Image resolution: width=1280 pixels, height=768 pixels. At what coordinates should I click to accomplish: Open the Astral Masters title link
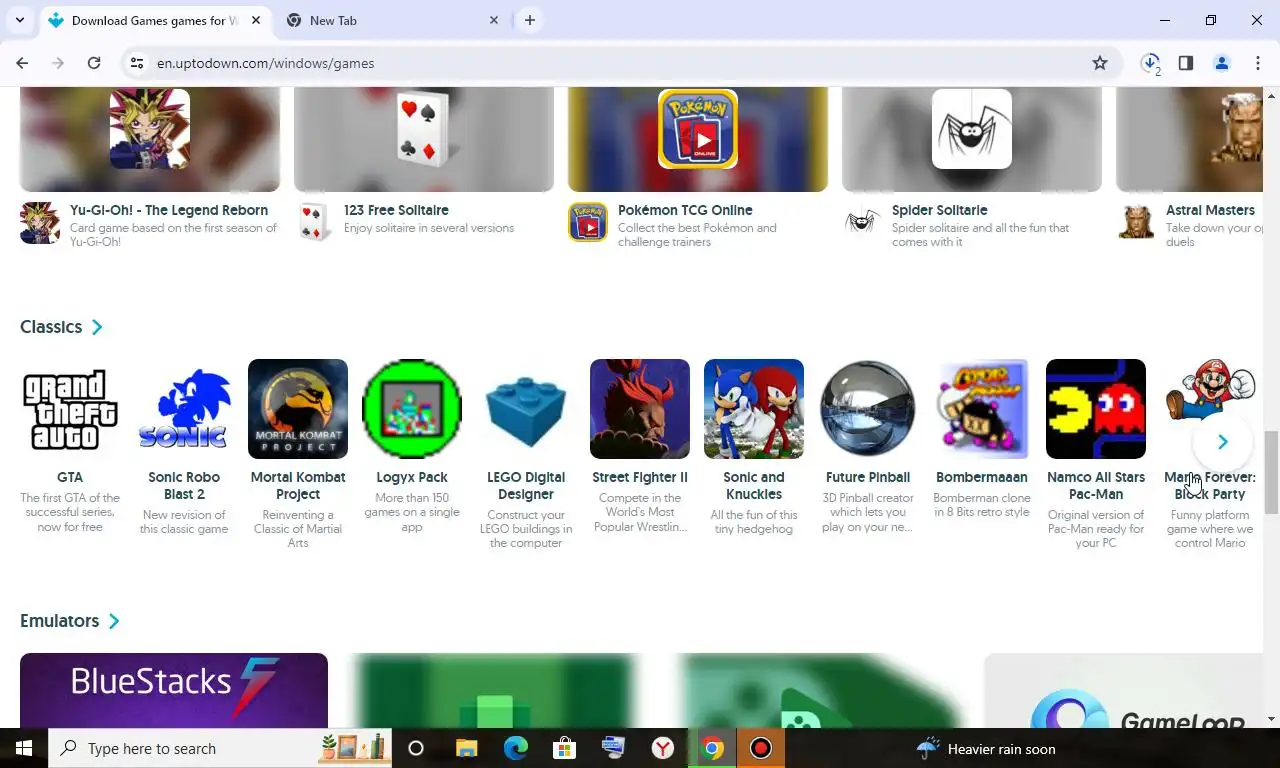point(1210,210)
